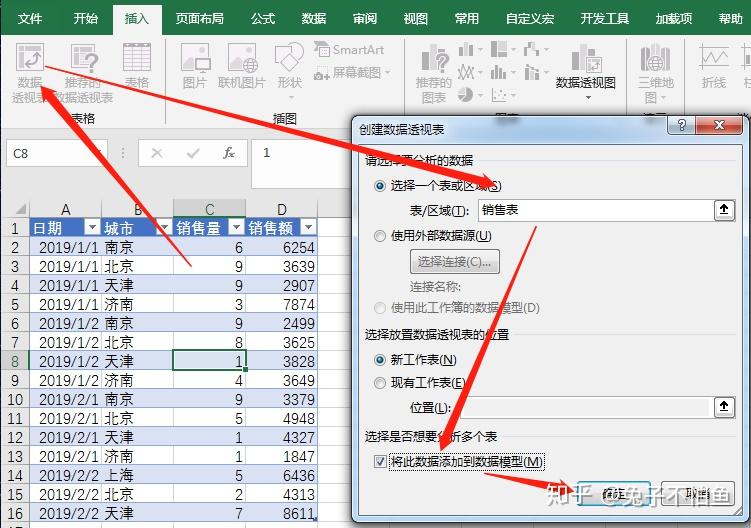Viewport: 751px width, 528px height.
Task: Open the 日期 column filter dropdown
Action: tap(91, 227)
